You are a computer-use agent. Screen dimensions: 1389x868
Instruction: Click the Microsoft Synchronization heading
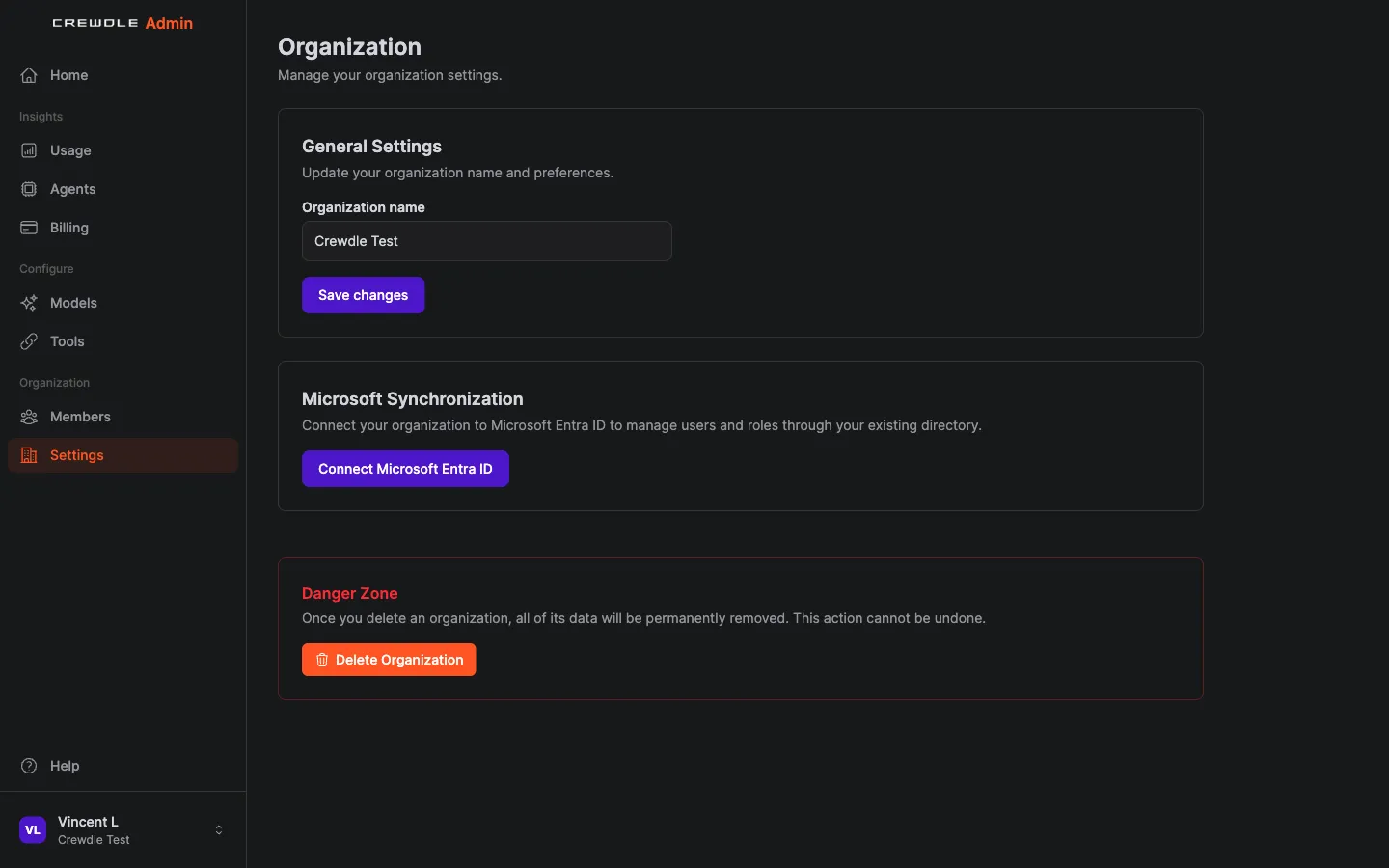[x=413, y=399]
